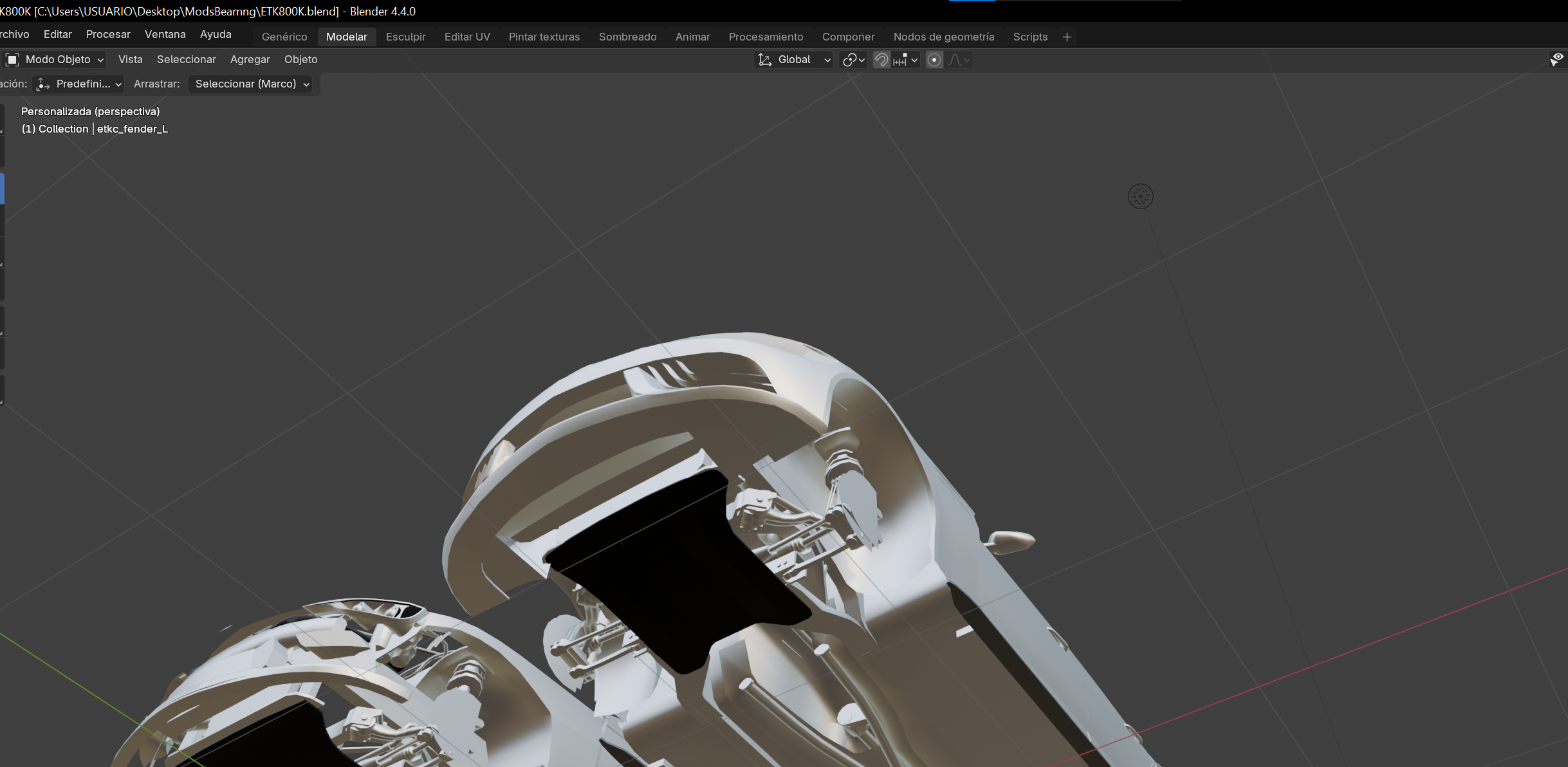
Task: Open the Nodos de geometría workspace
Action: (943, 37)
